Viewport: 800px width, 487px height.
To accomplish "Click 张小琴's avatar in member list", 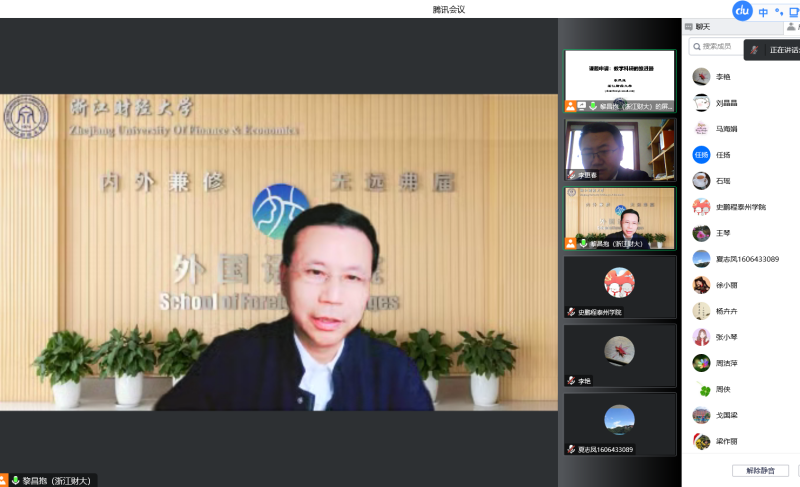I will (x=702, y=337).
